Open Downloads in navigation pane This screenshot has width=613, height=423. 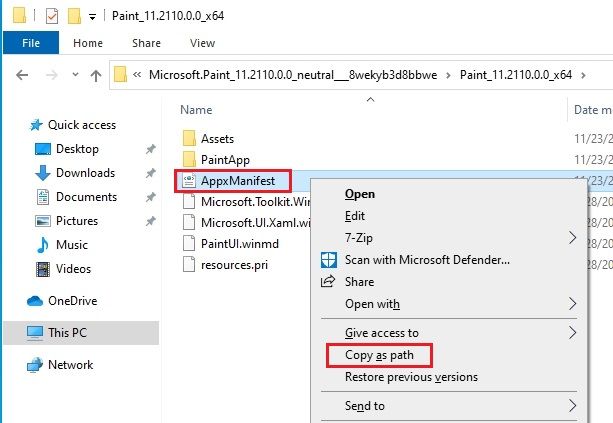click(86, 173)
